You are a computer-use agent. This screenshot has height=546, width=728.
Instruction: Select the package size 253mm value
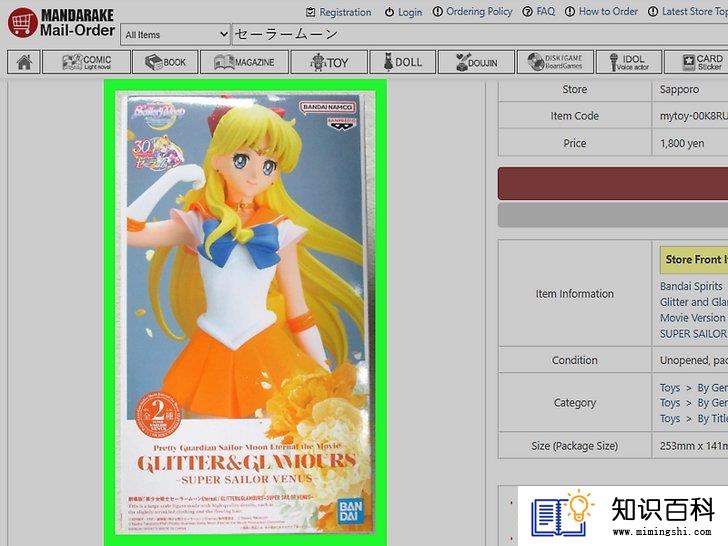tap(694, 446)
